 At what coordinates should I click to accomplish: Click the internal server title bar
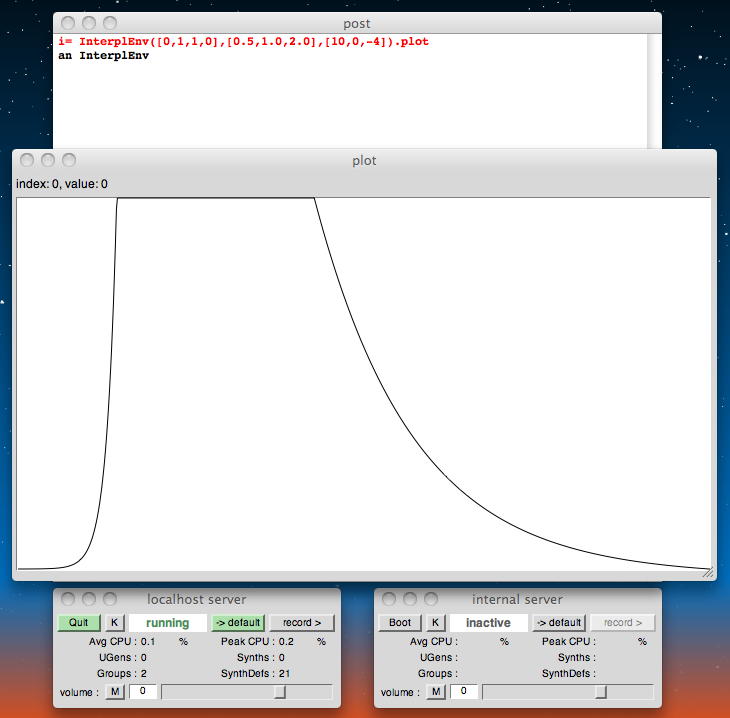pyautogui.click(x=518, y=599)
